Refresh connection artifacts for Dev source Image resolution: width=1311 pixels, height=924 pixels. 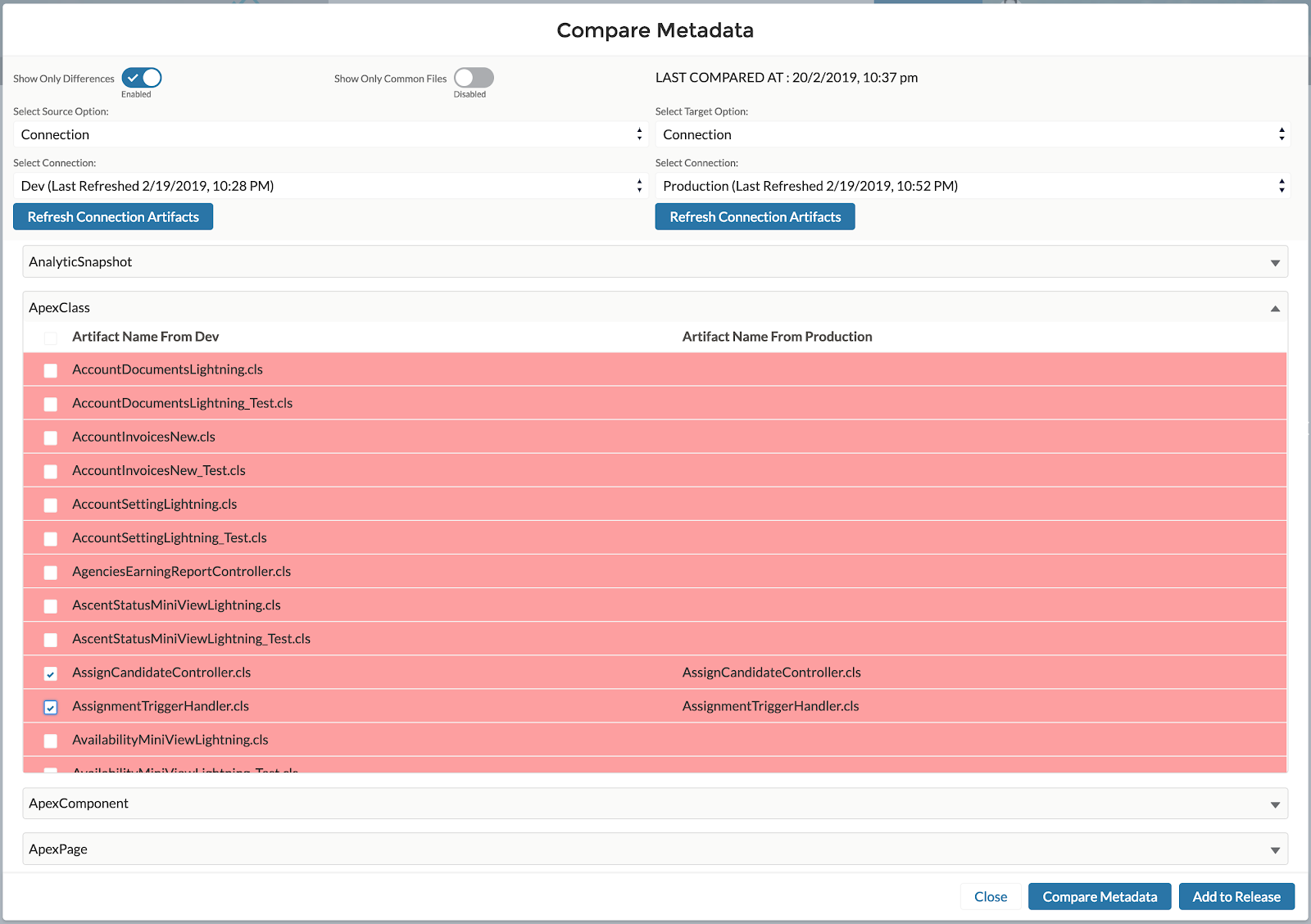[113, 217]
